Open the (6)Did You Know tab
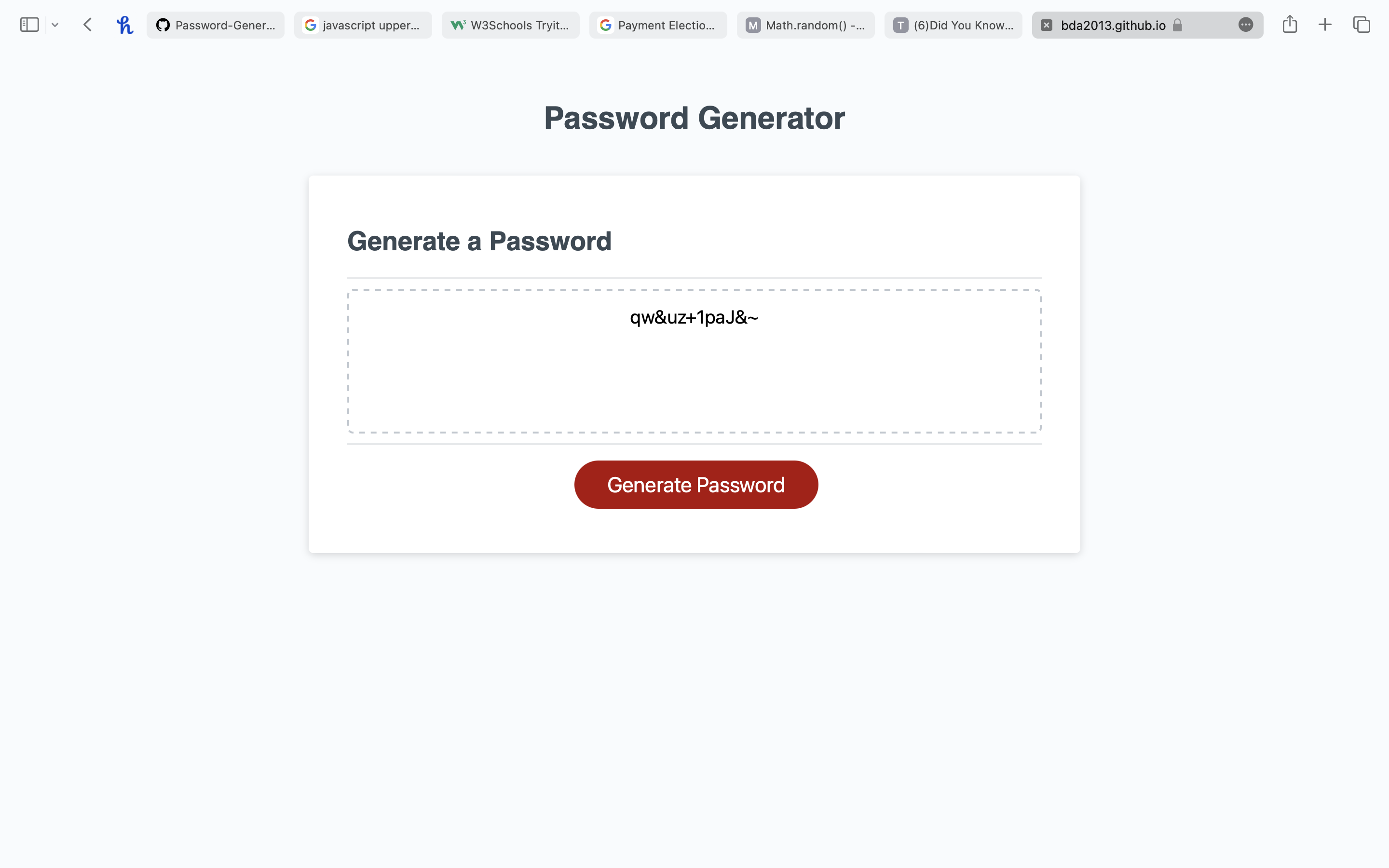1389x868 pixels. (953, 25)
